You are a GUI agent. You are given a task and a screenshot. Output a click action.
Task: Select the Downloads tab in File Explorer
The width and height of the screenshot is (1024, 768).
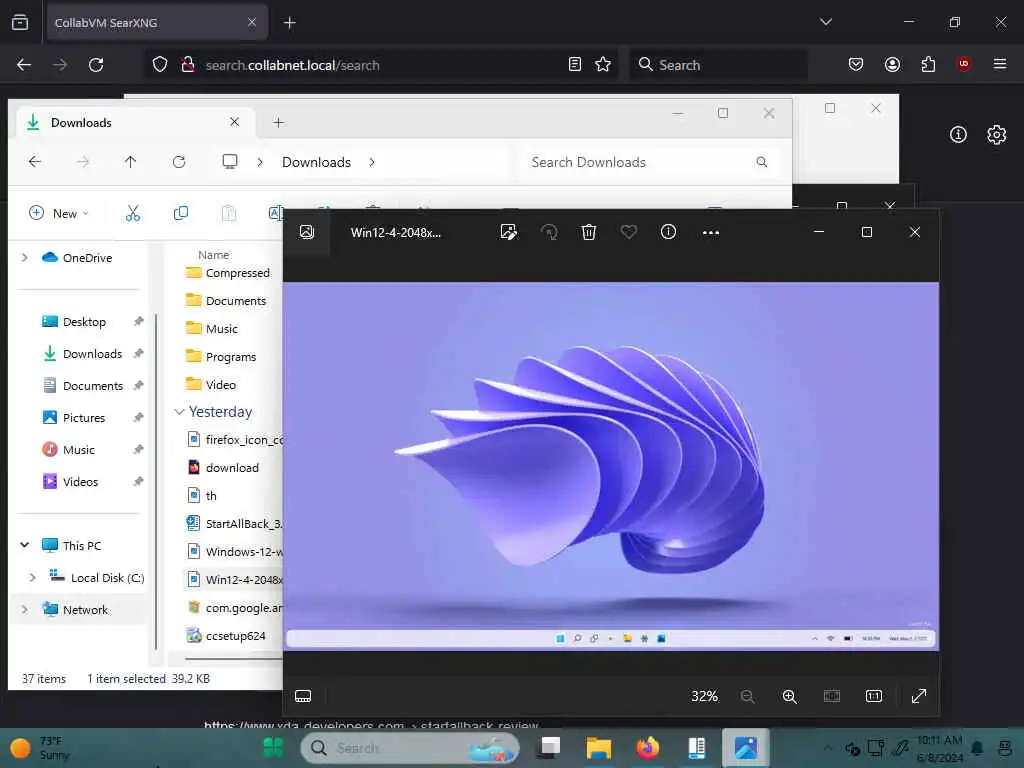pyautogui.click(x=135, y=122)
